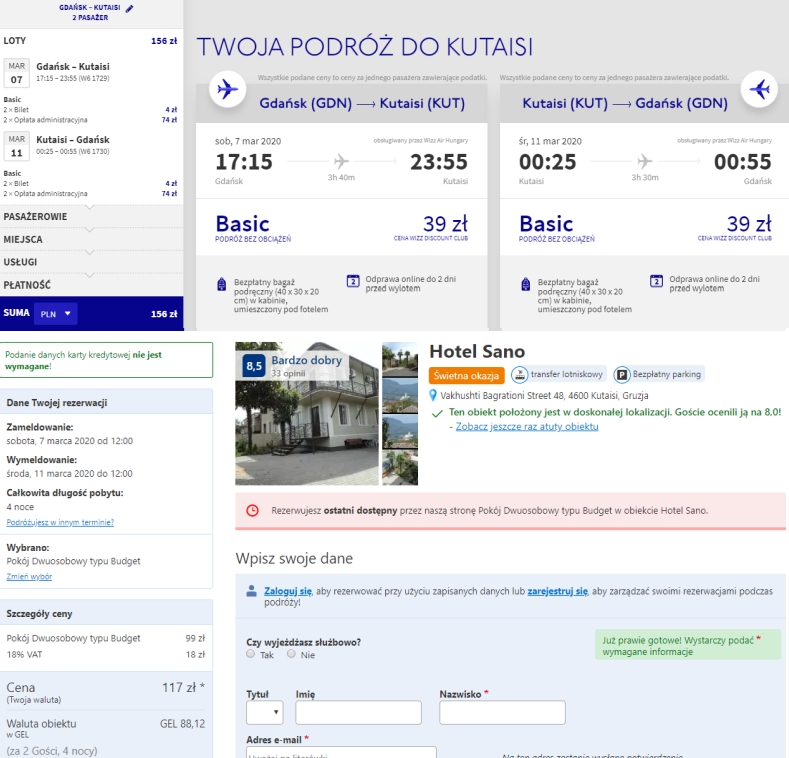Open the Loty section header

click(92, 41)
